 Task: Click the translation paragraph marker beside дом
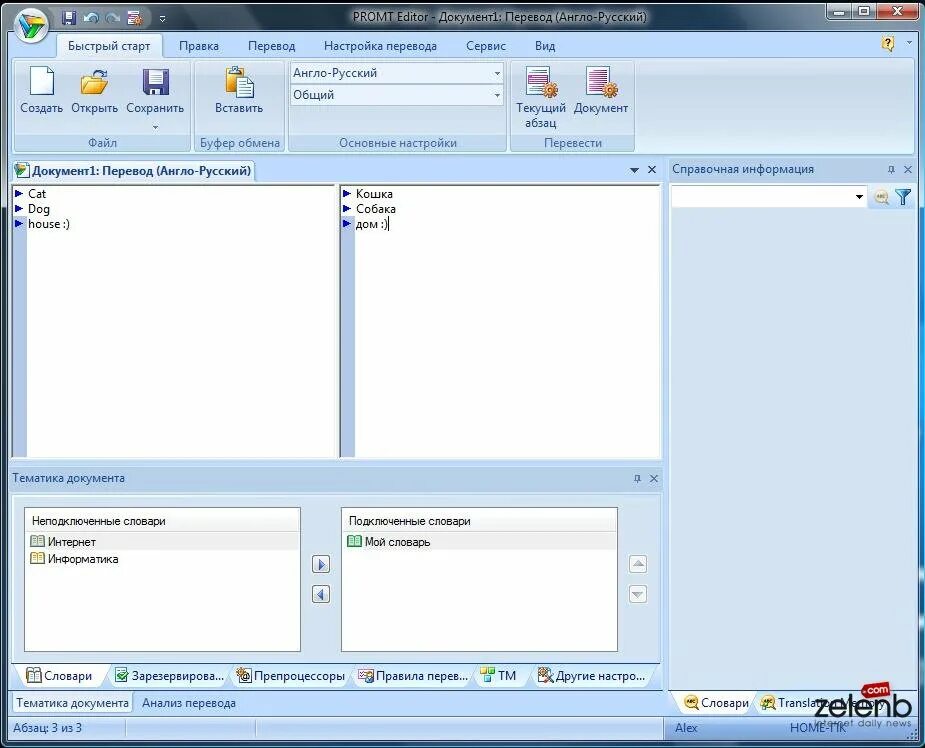point(347,224)
